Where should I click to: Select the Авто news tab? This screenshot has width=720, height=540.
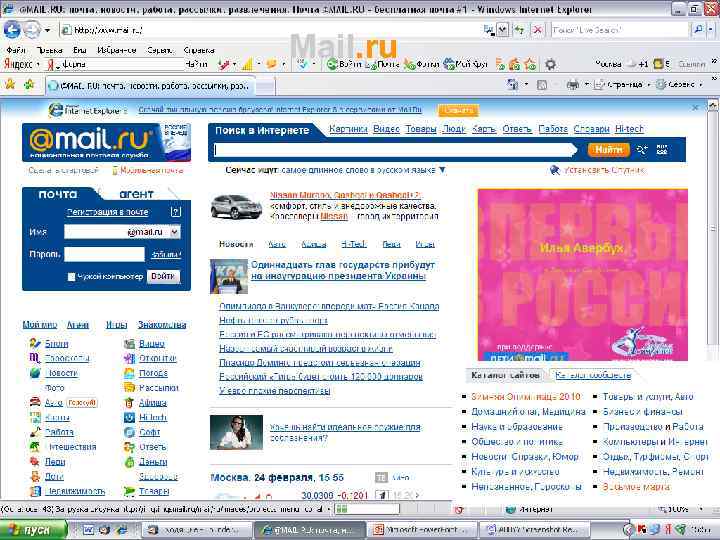pos(277,244)
